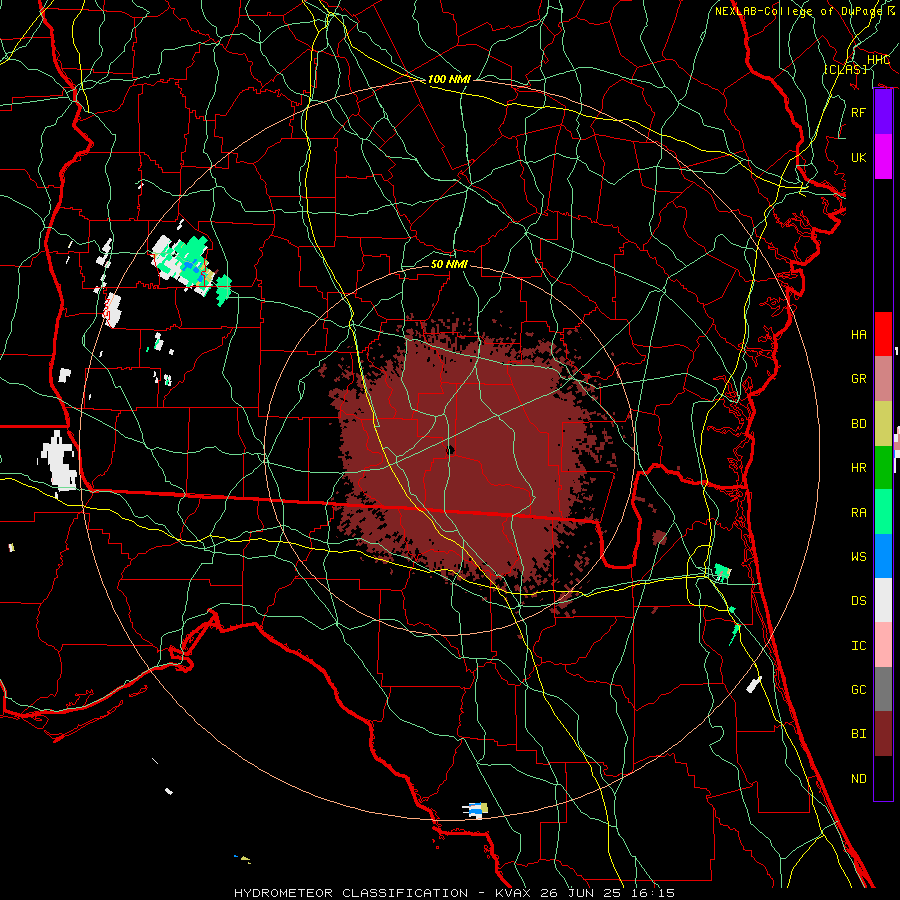Screen dimensions: 900x900
Task: Pick the RA light-green legend swatch
Action: coord(883,512)
